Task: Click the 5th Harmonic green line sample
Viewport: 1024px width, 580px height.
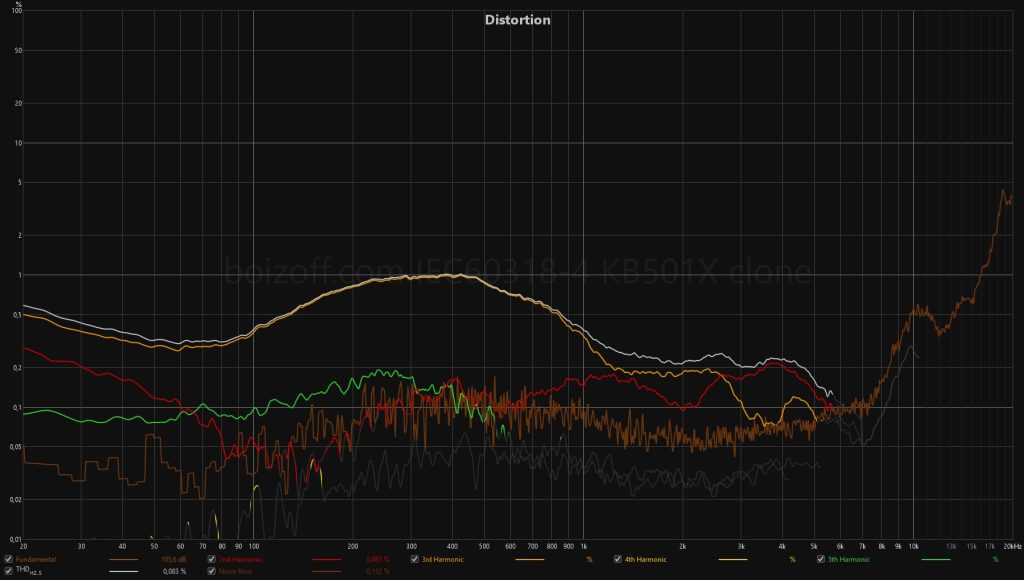Action: (936, 560)
